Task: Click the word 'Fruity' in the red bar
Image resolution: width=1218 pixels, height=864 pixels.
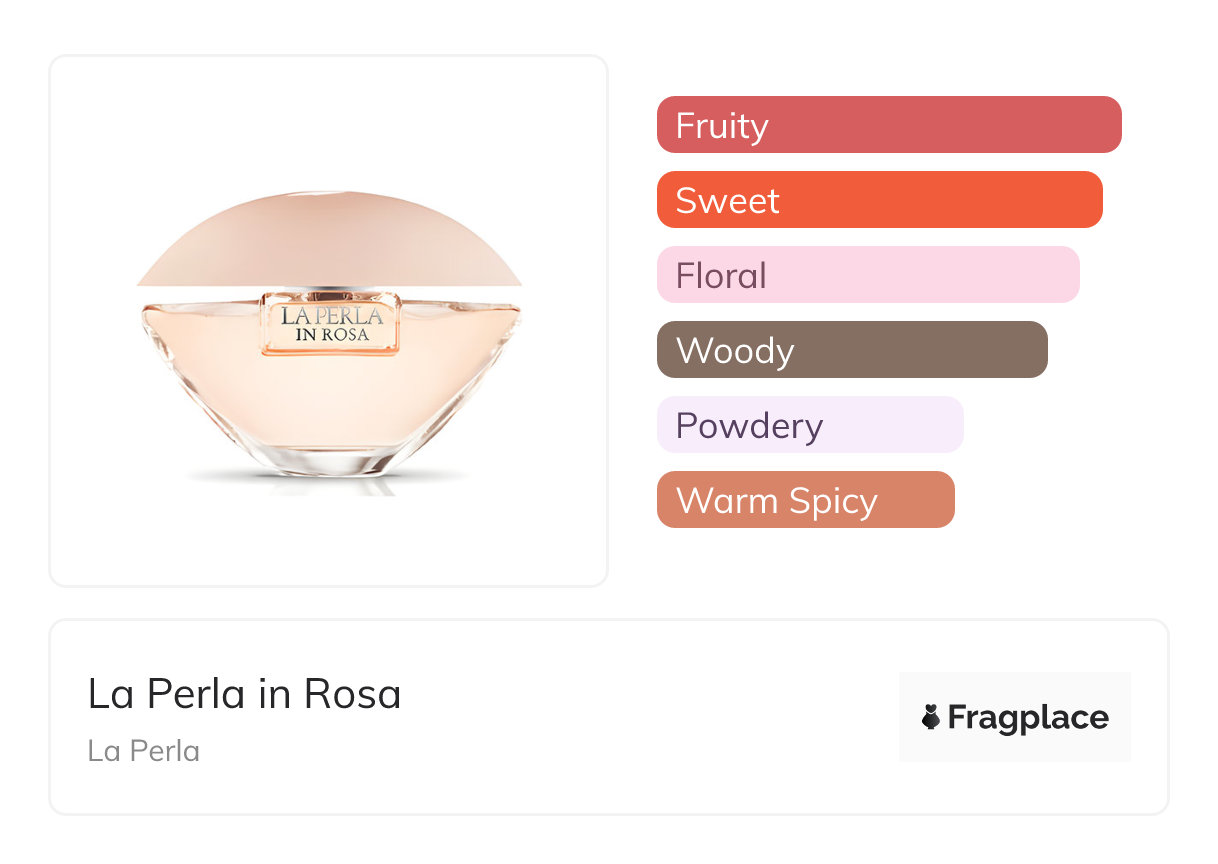Action: click(722, 126)
